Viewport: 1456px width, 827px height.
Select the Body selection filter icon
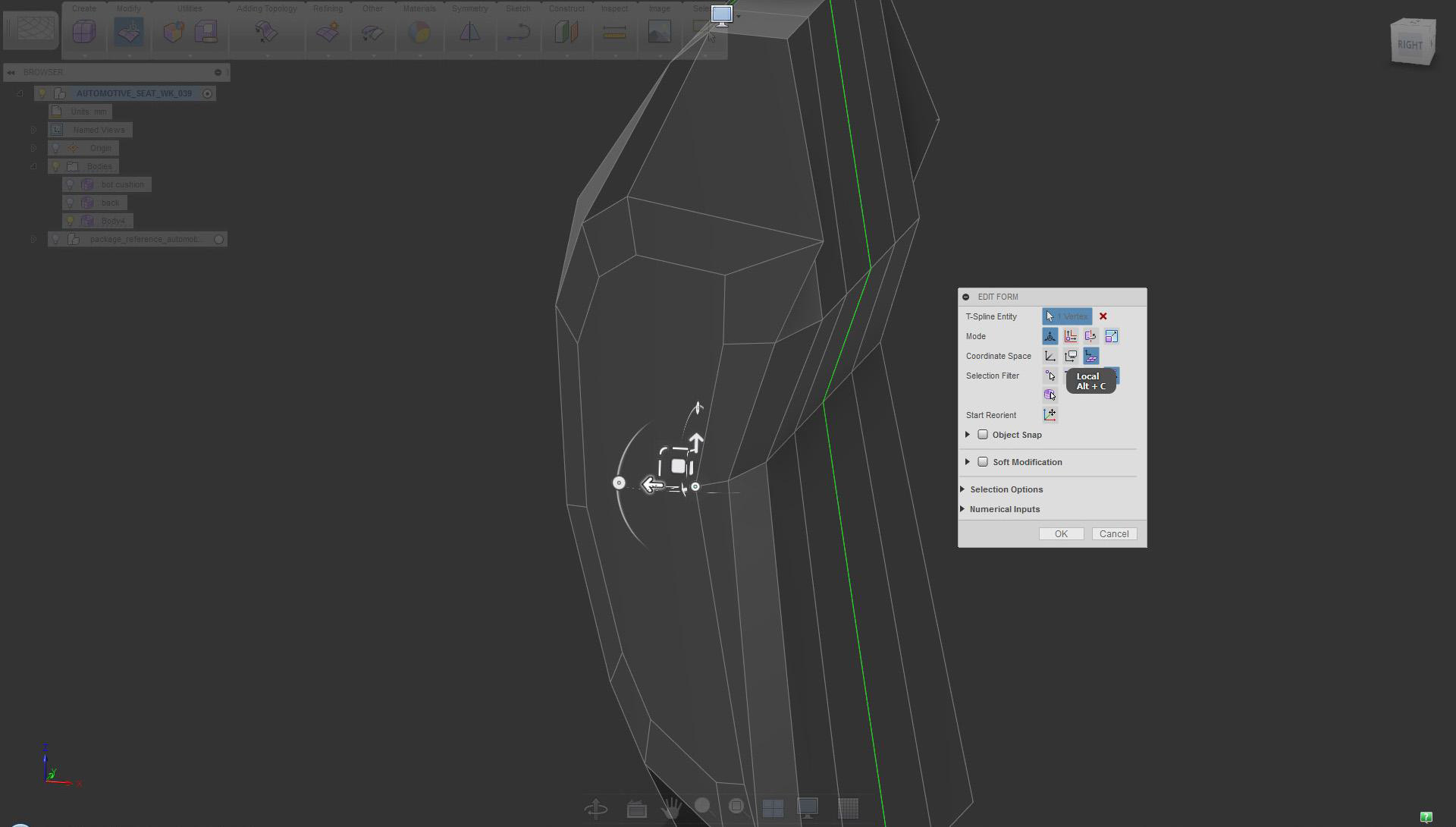(x=1050, y=395)
